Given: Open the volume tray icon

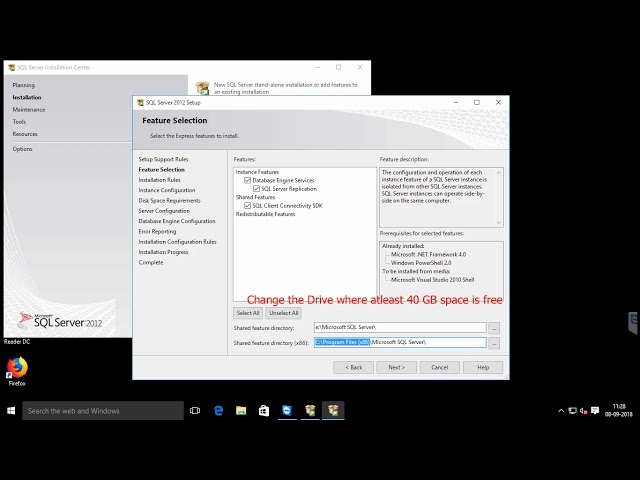Looking at the screenshot, I should click(583, 411).
